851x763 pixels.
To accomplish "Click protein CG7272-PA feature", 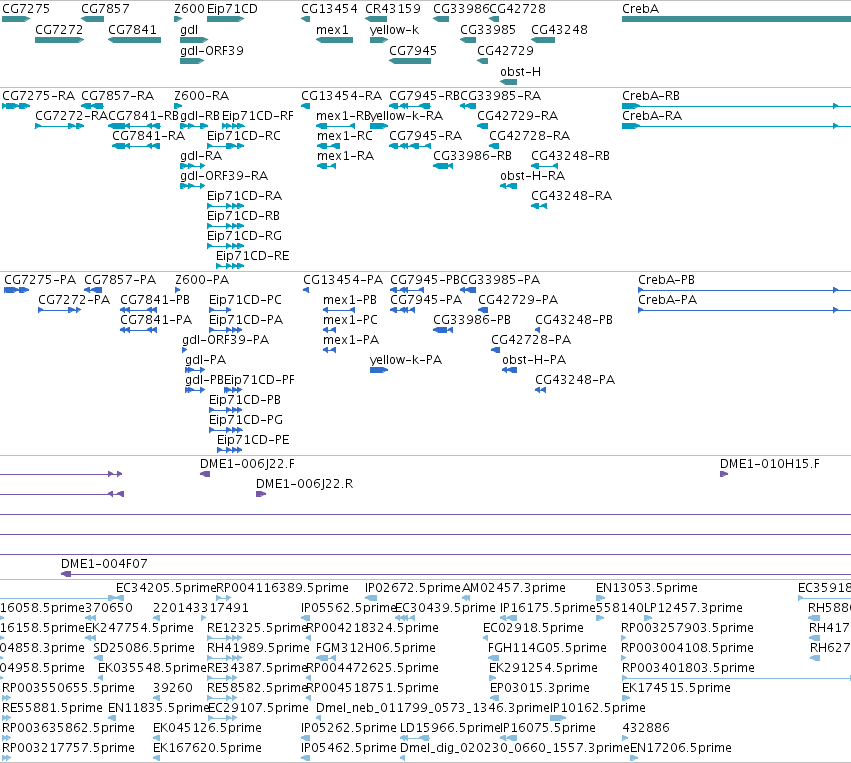I will coord(60,310).
